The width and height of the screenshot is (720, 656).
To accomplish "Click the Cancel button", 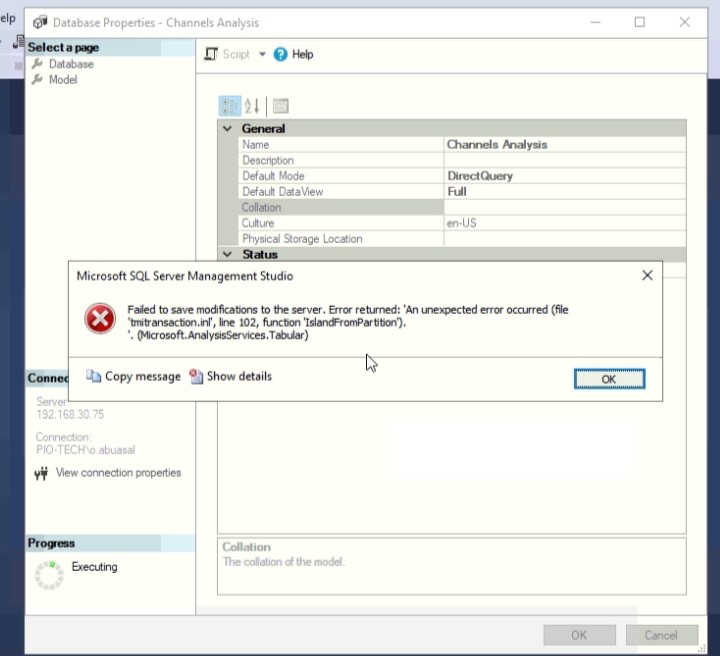I will pyautogui.click(x=662, y=635).
